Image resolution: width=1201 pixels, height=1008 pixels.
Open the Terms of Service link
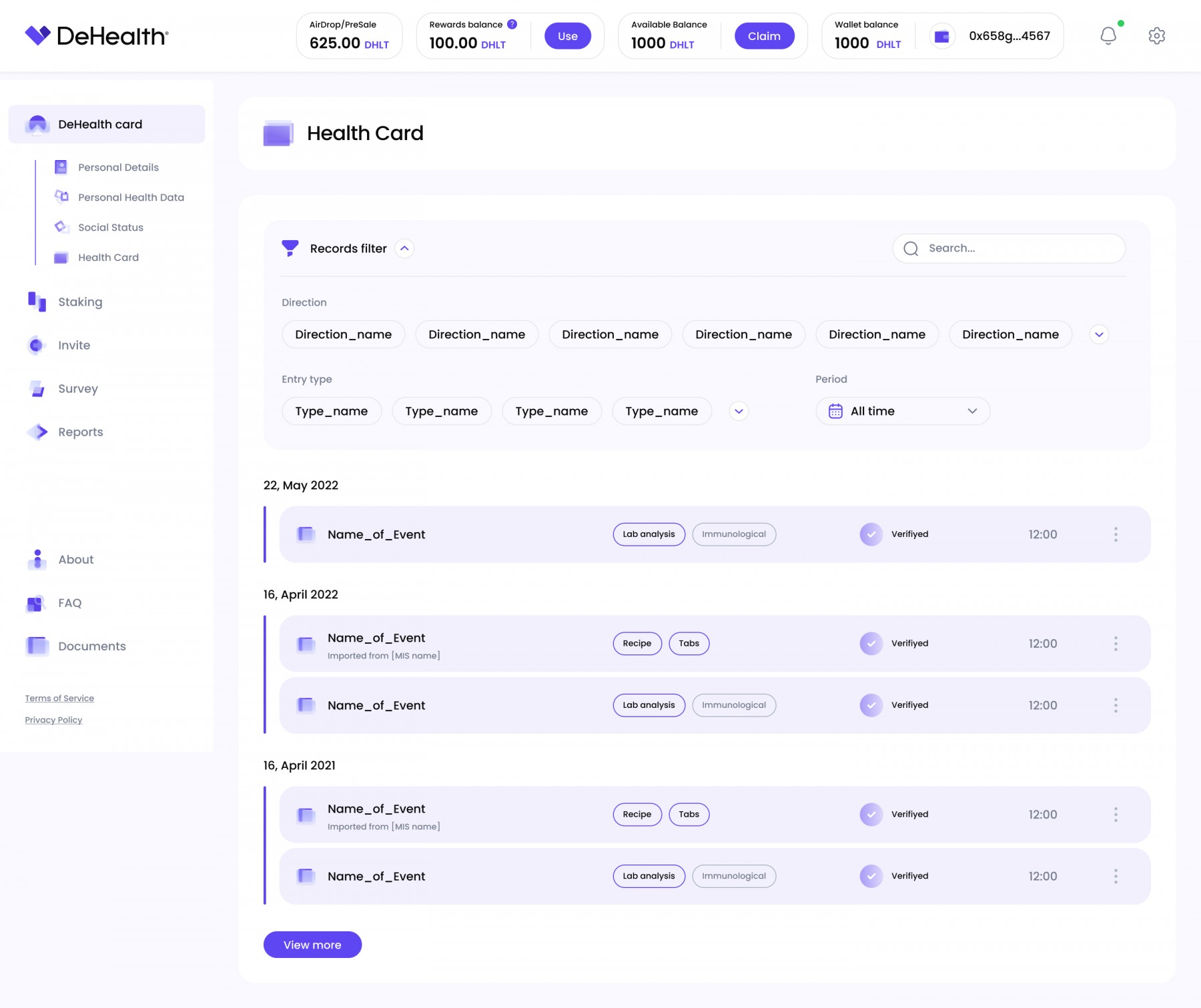point(59,698)
